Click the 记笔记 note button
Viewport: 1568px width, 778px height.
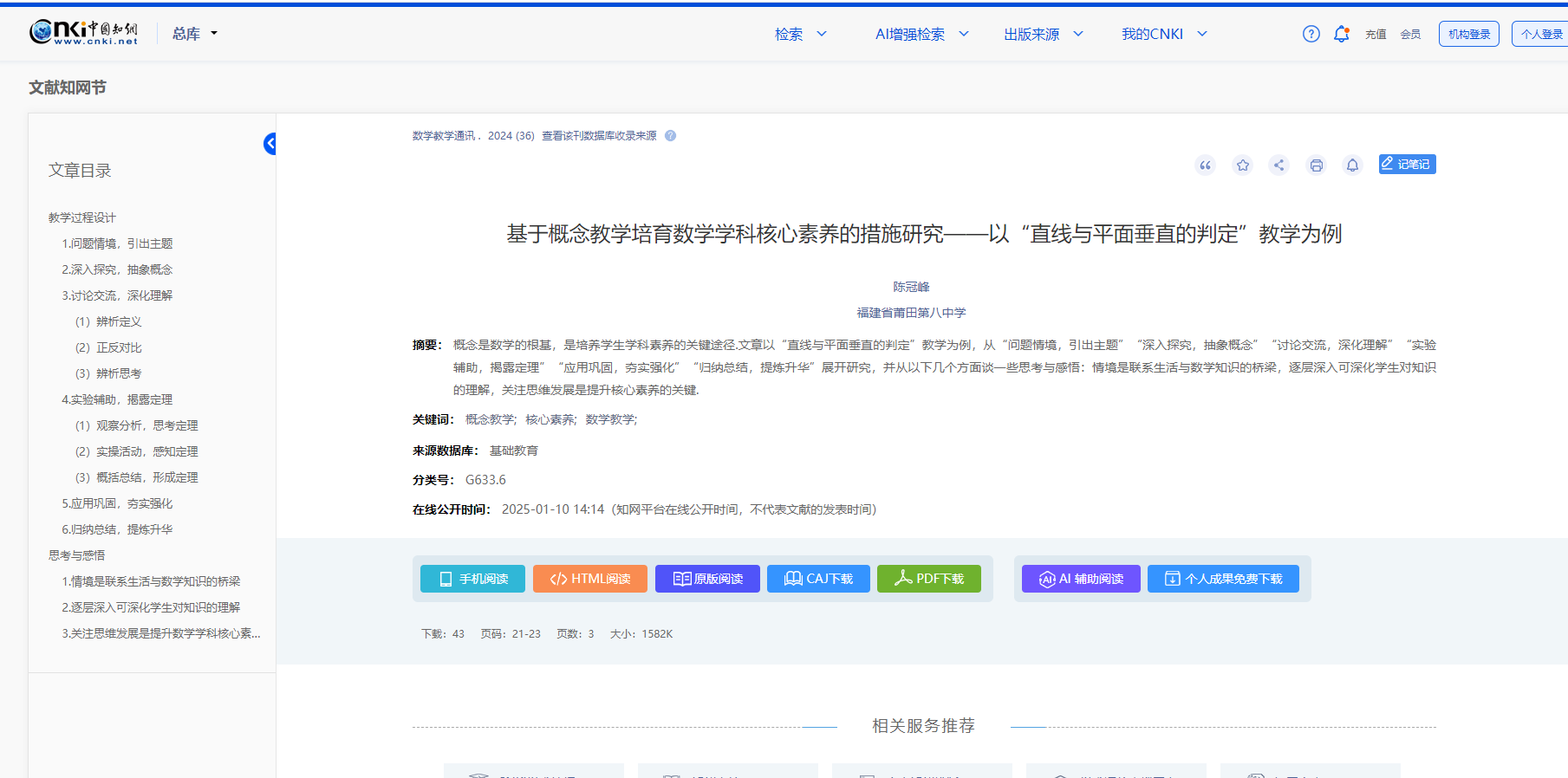point(1407,165)
